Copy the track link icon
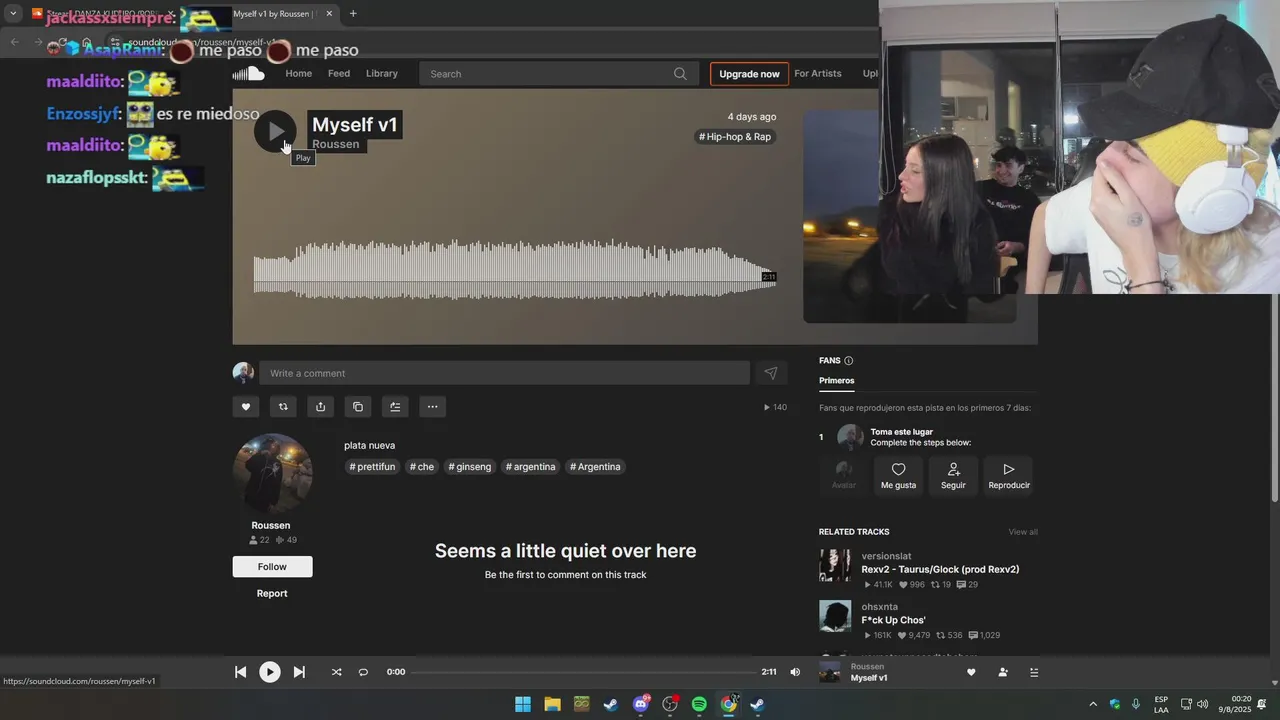Viewport: 1280px width, 720px height. [x=358, y=406]
